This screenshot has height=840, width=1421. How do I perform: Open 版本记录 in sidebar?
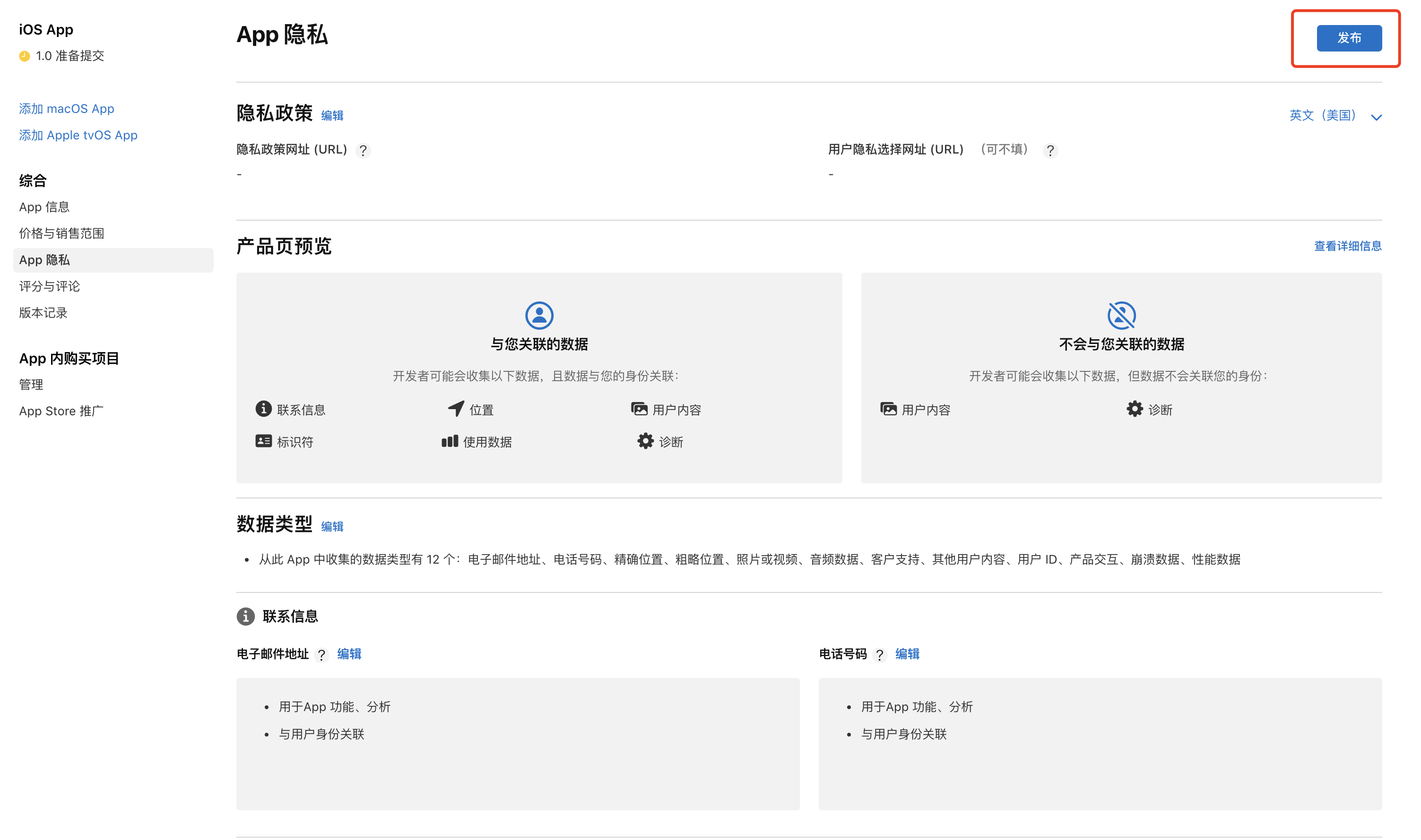(43, 312)
